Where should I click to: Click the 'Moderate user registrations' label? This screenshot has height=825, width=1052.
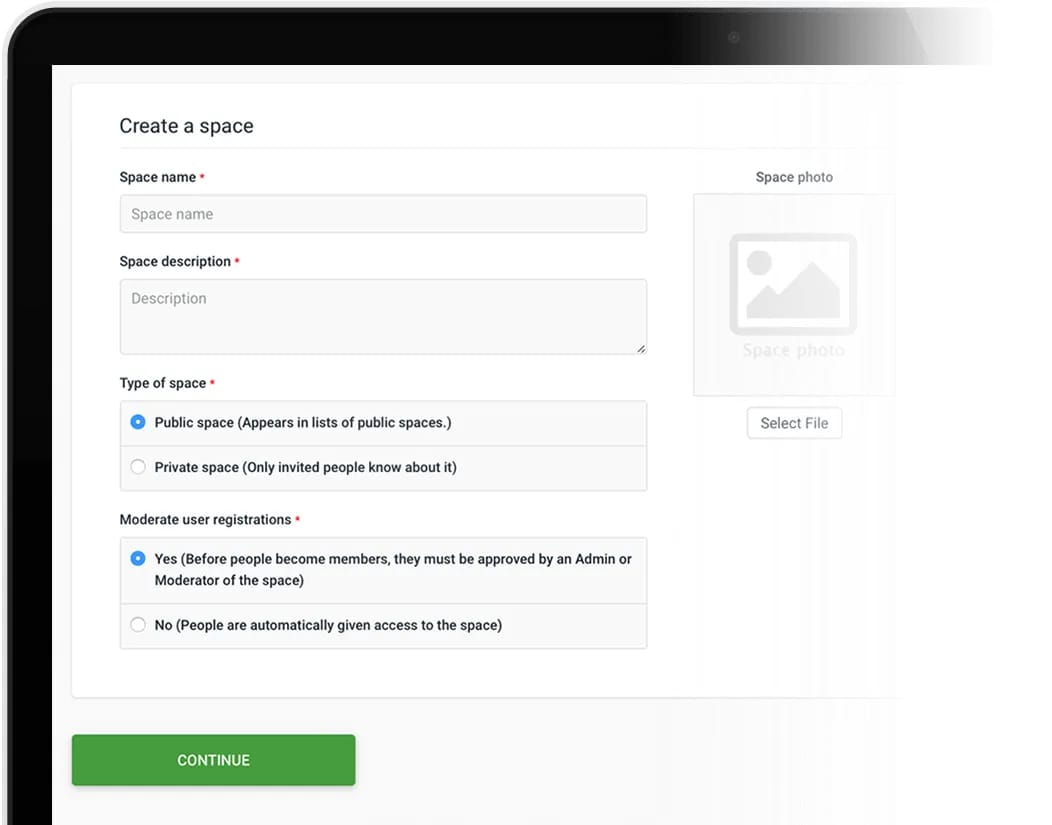[205, 520]
